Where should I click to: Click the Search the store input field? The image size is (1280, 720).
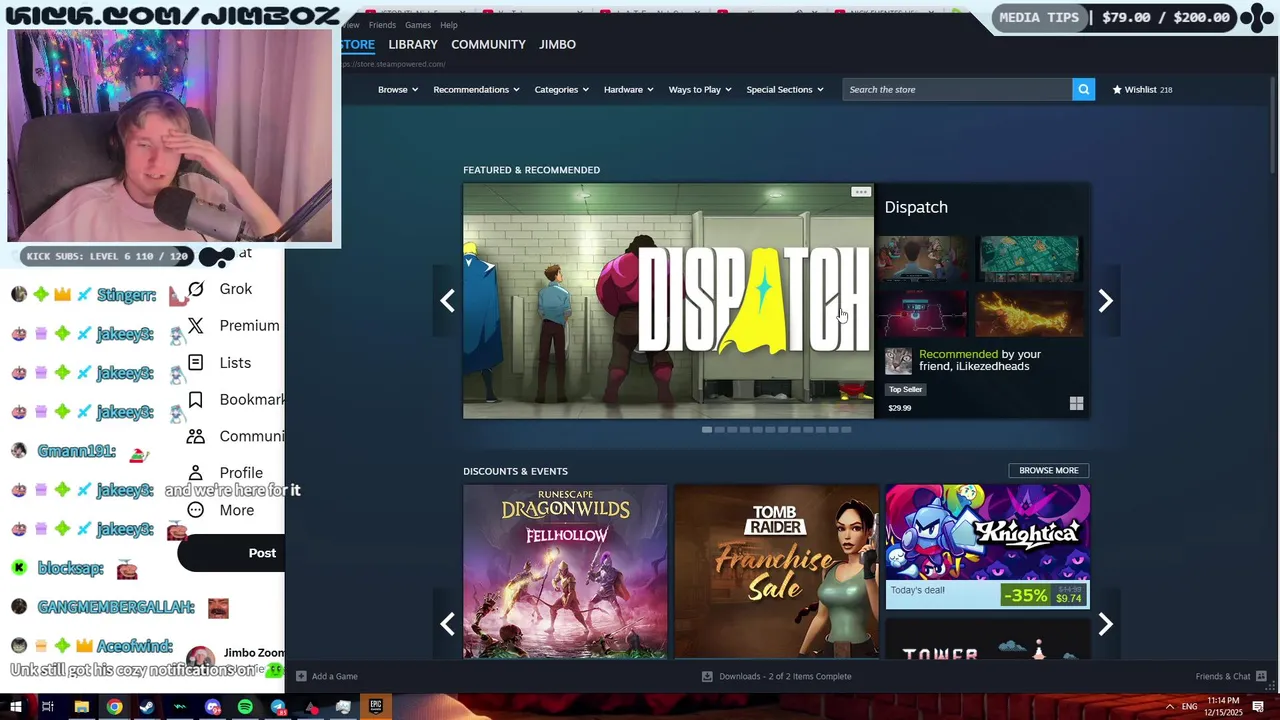pos(958,90)
